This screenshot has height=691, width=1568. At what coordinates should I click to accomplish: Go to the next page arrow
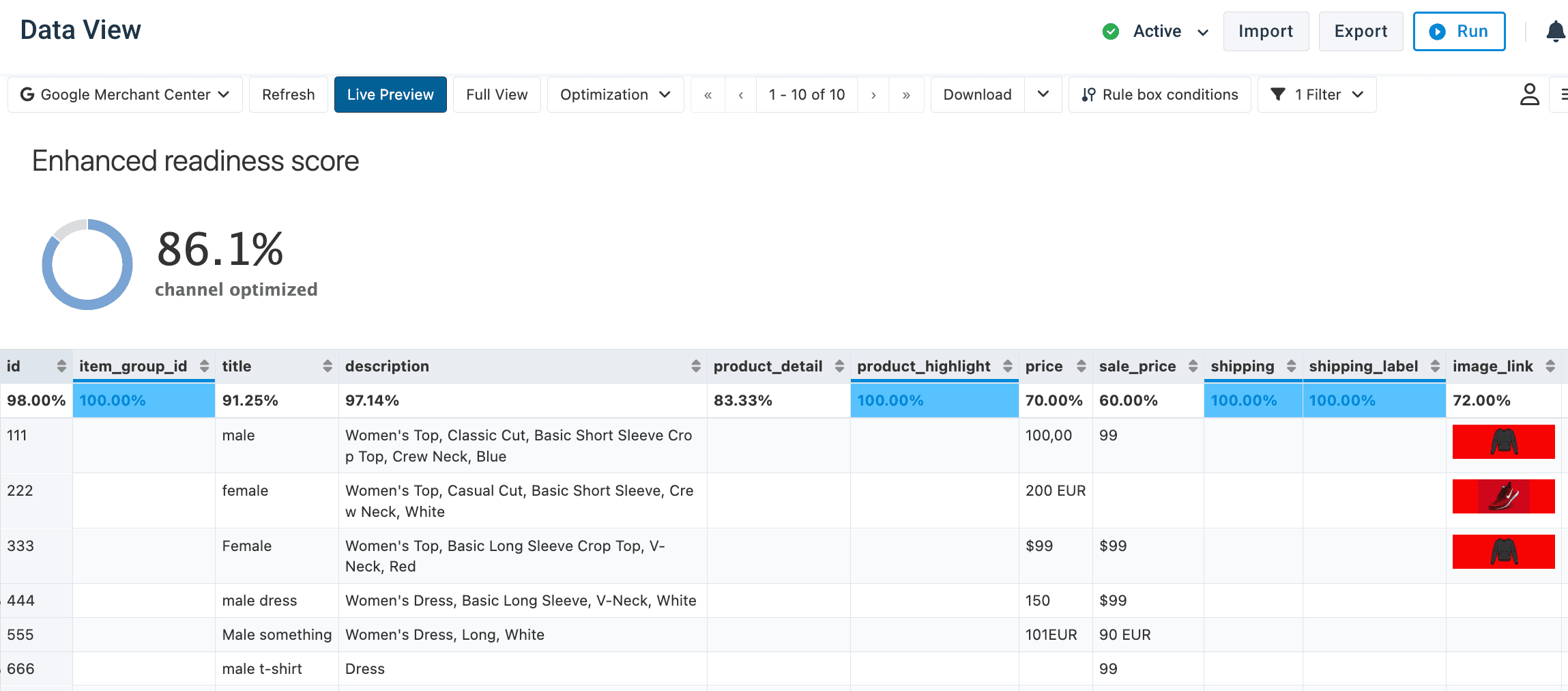click(873, 95)
